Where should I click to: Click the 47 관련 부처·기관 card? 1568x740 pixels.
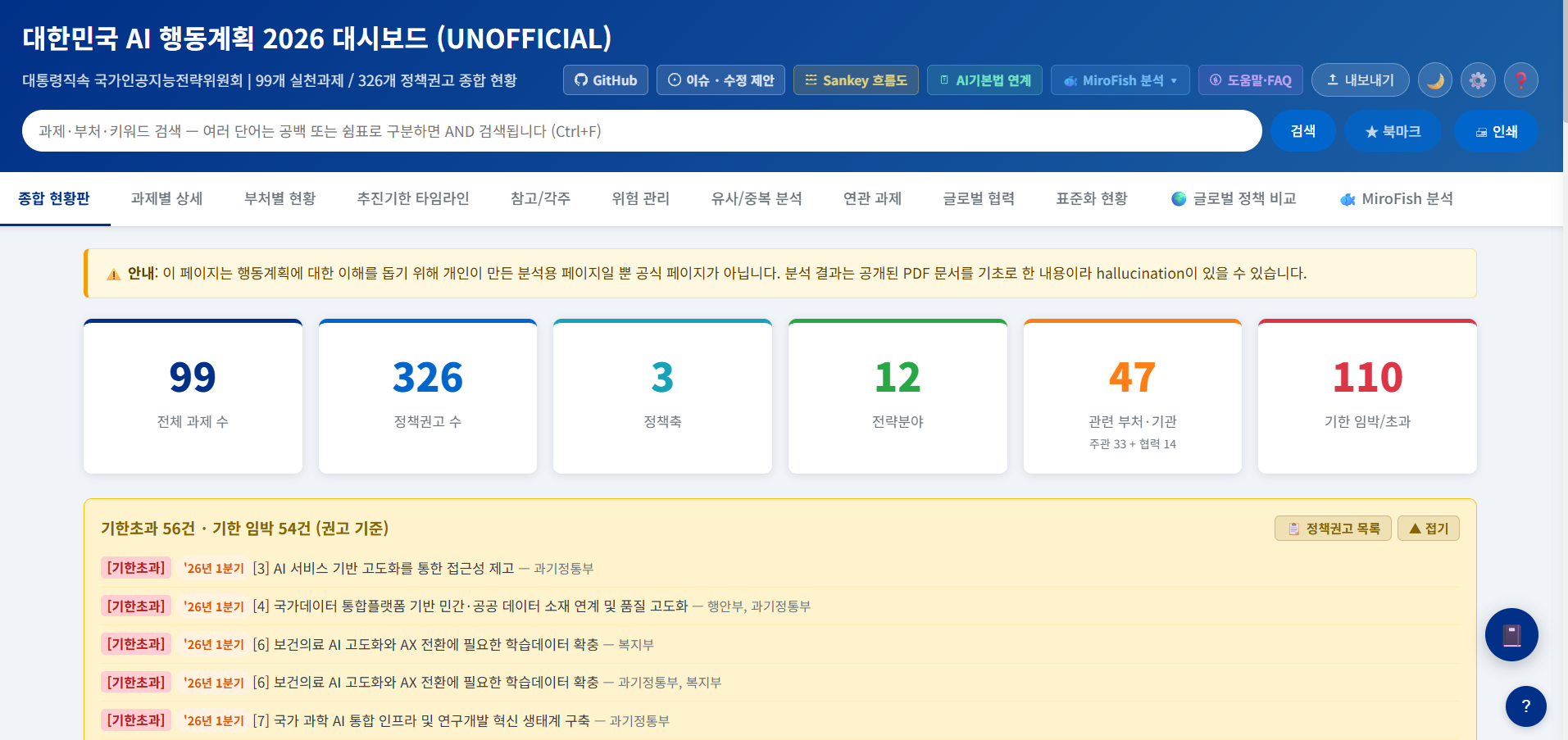1133,397
